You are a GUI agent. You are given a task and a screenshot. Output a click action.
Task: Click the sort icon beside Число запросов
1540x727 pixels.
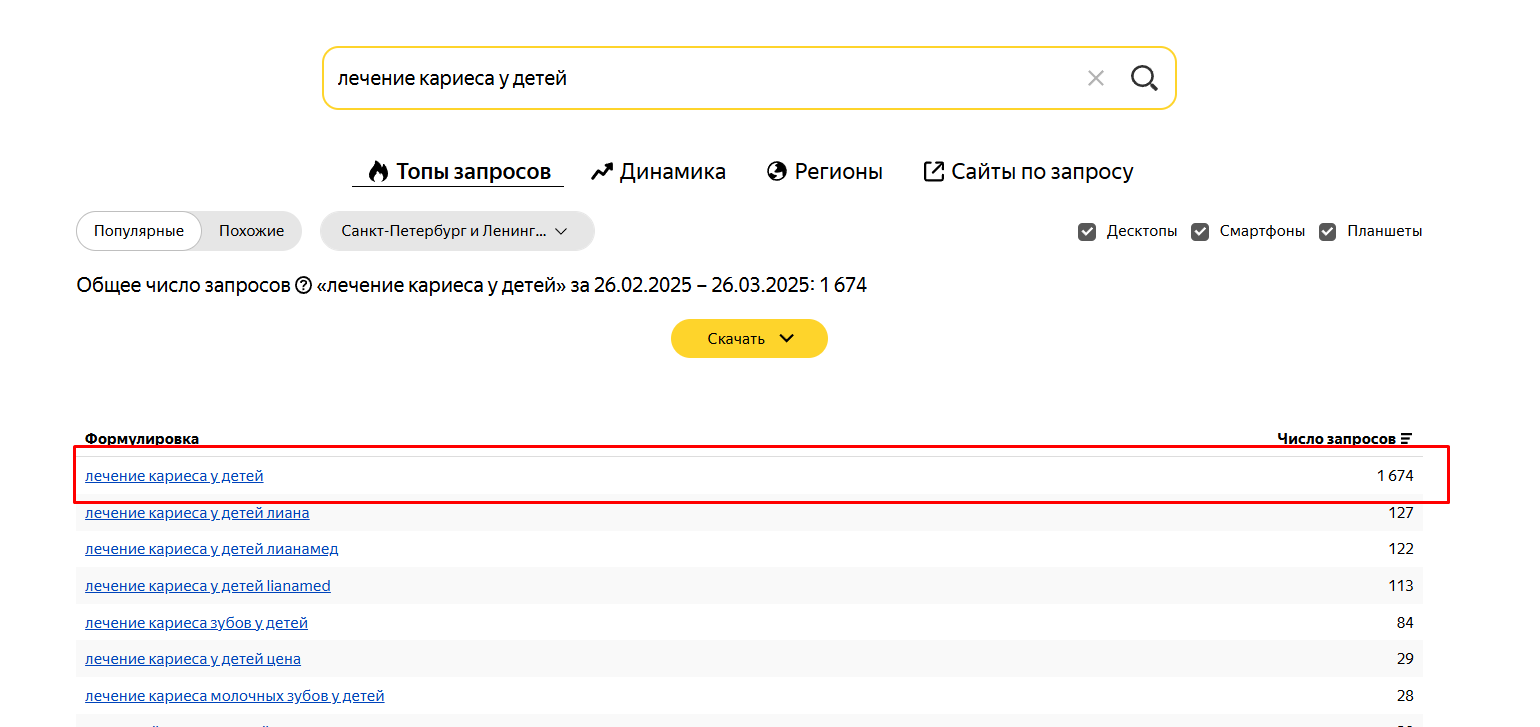click(x=1407, y=437)
